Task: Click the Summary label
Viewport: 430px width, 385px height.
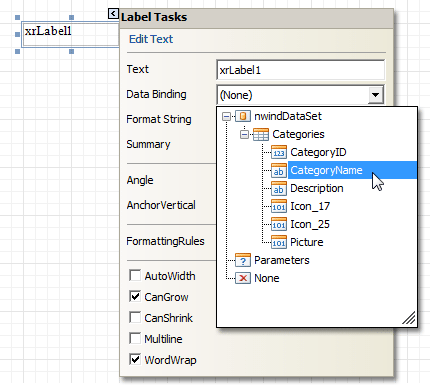Action: tap(148, 144)
